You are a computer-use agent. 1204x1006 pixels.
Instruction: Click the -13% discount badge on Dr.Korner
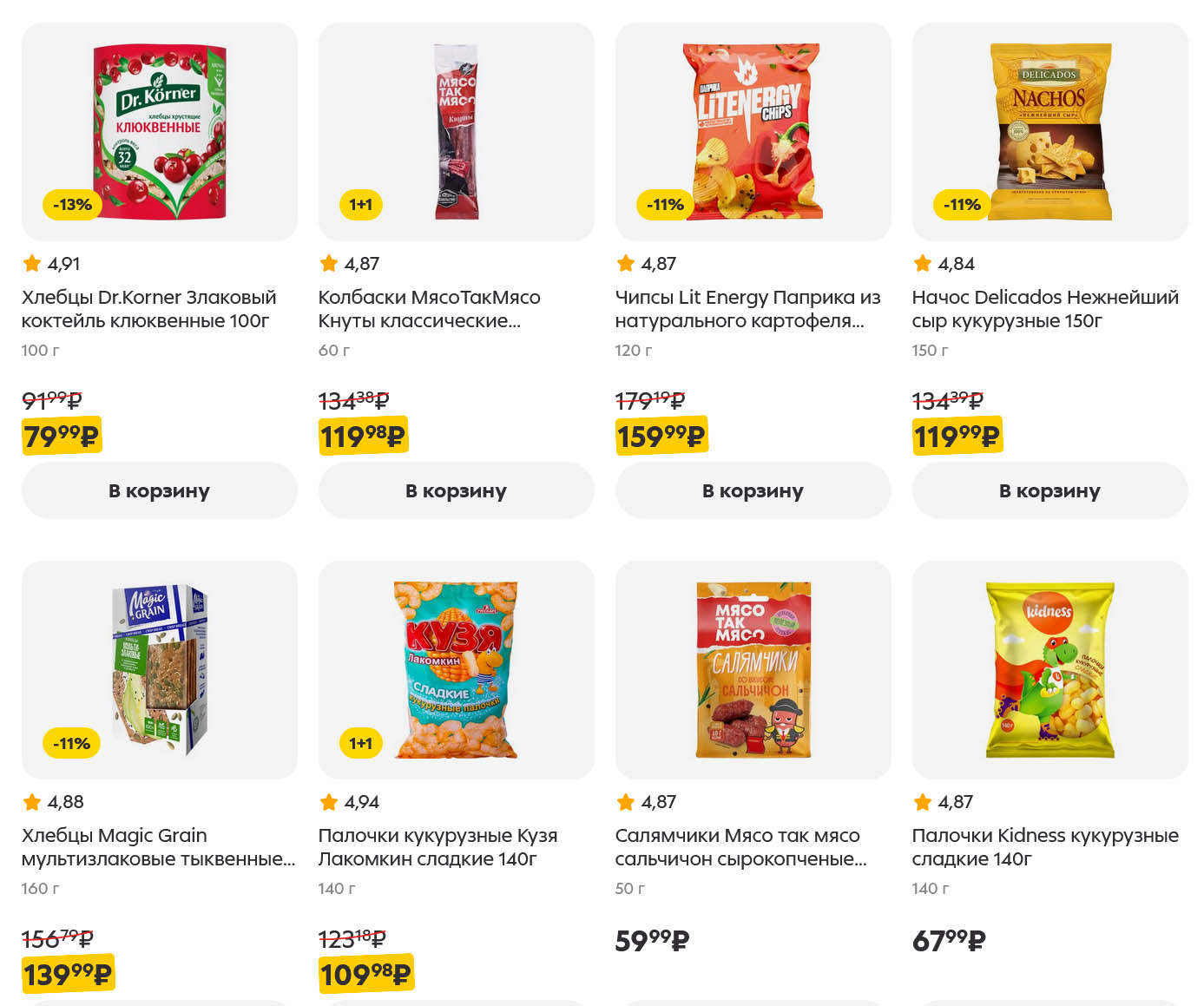tap(72, 205)
